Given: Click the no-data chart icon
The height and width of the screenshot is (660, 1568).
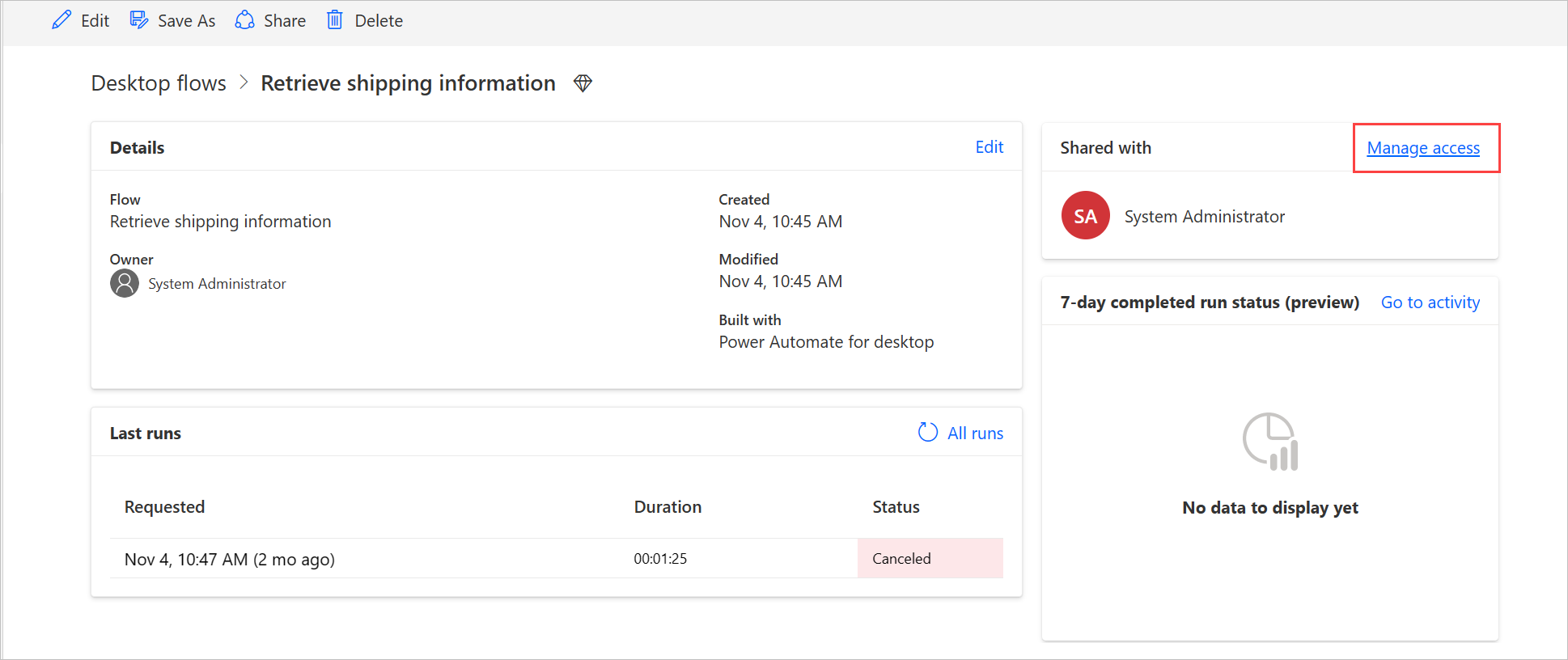Looking at the screenshot, I should point(1270,442).
